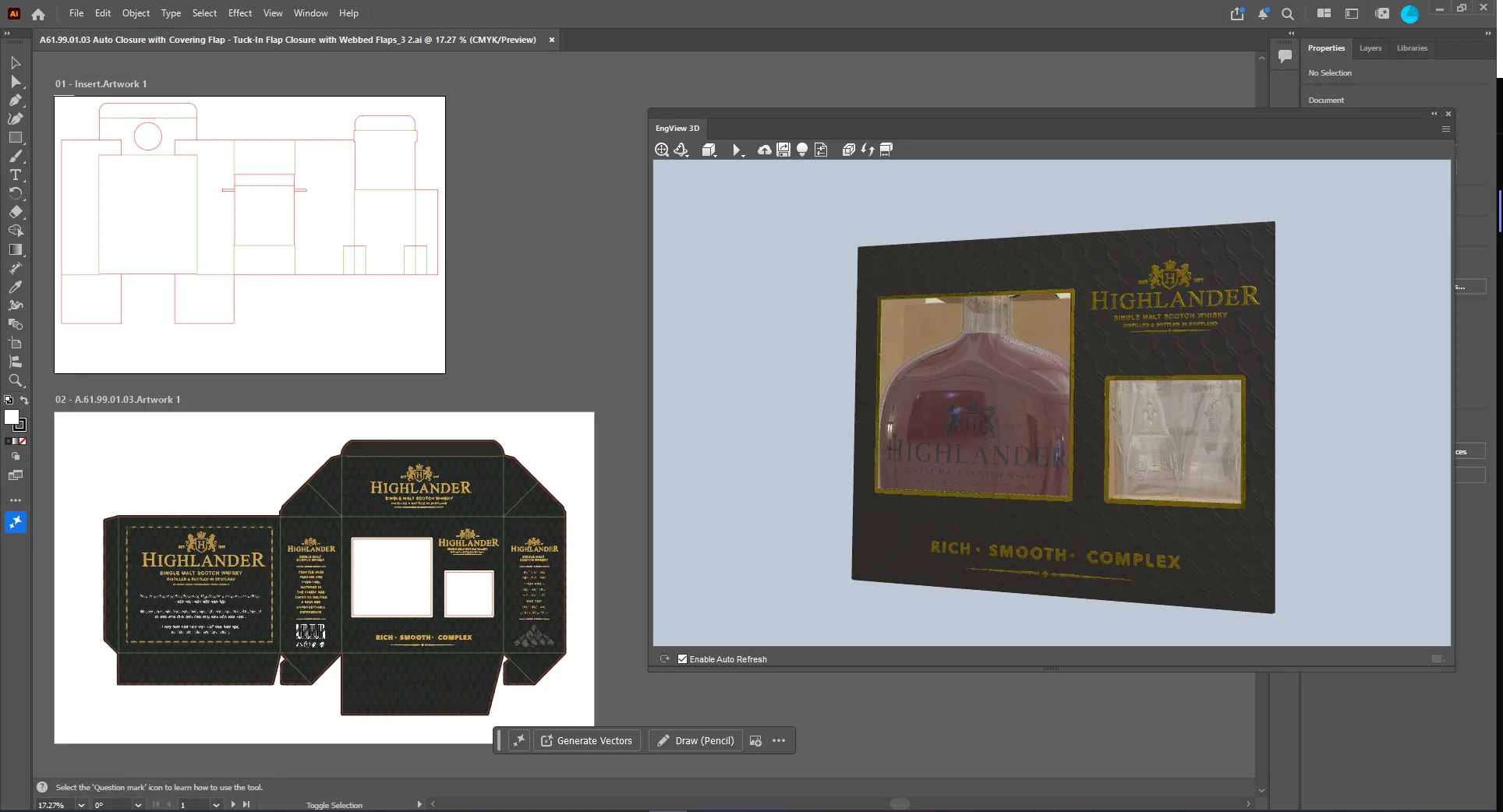Click more options ellipsis in contextual bar

(x=779, y=741)
